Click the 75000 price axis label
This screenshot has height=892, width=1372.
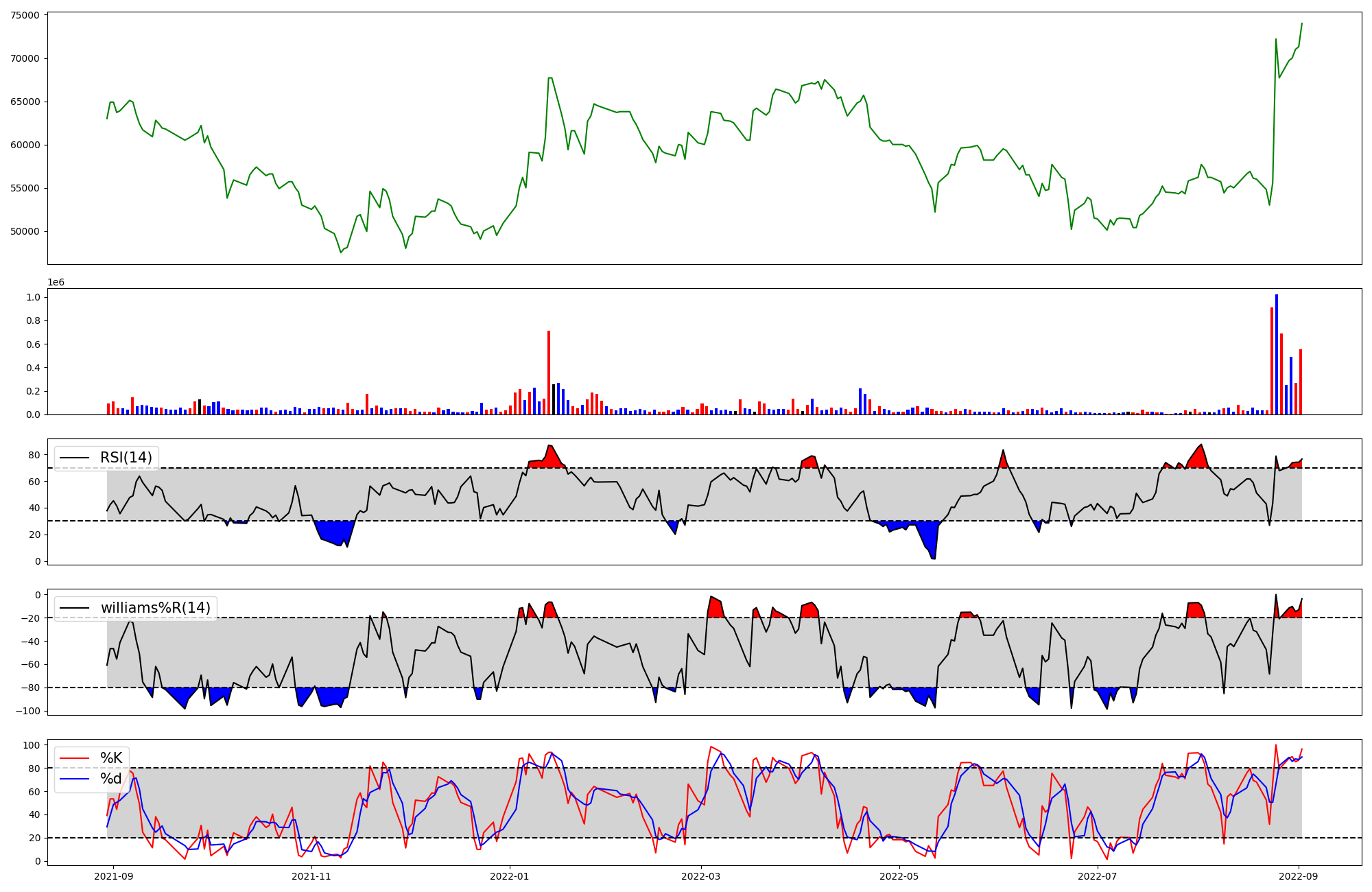point(25,15)
